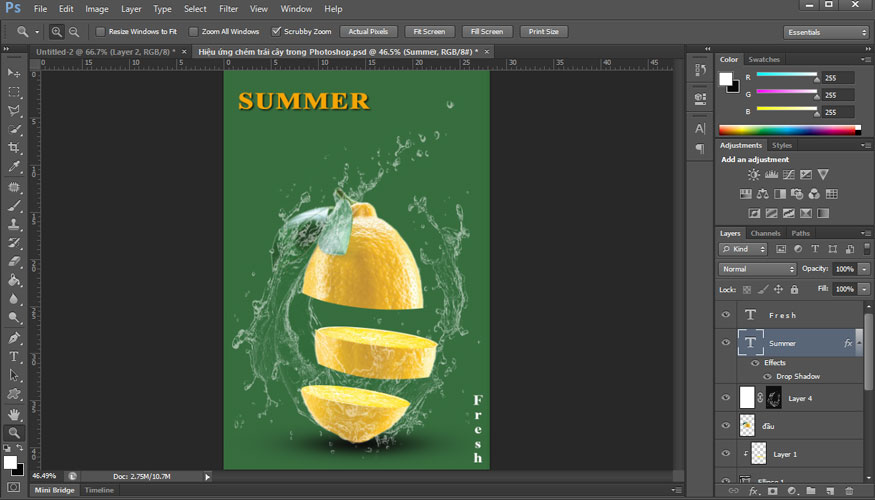Select the Quick Selection tool
The width and height of the screenshot is (875, 500).
(x=13, y=129)
